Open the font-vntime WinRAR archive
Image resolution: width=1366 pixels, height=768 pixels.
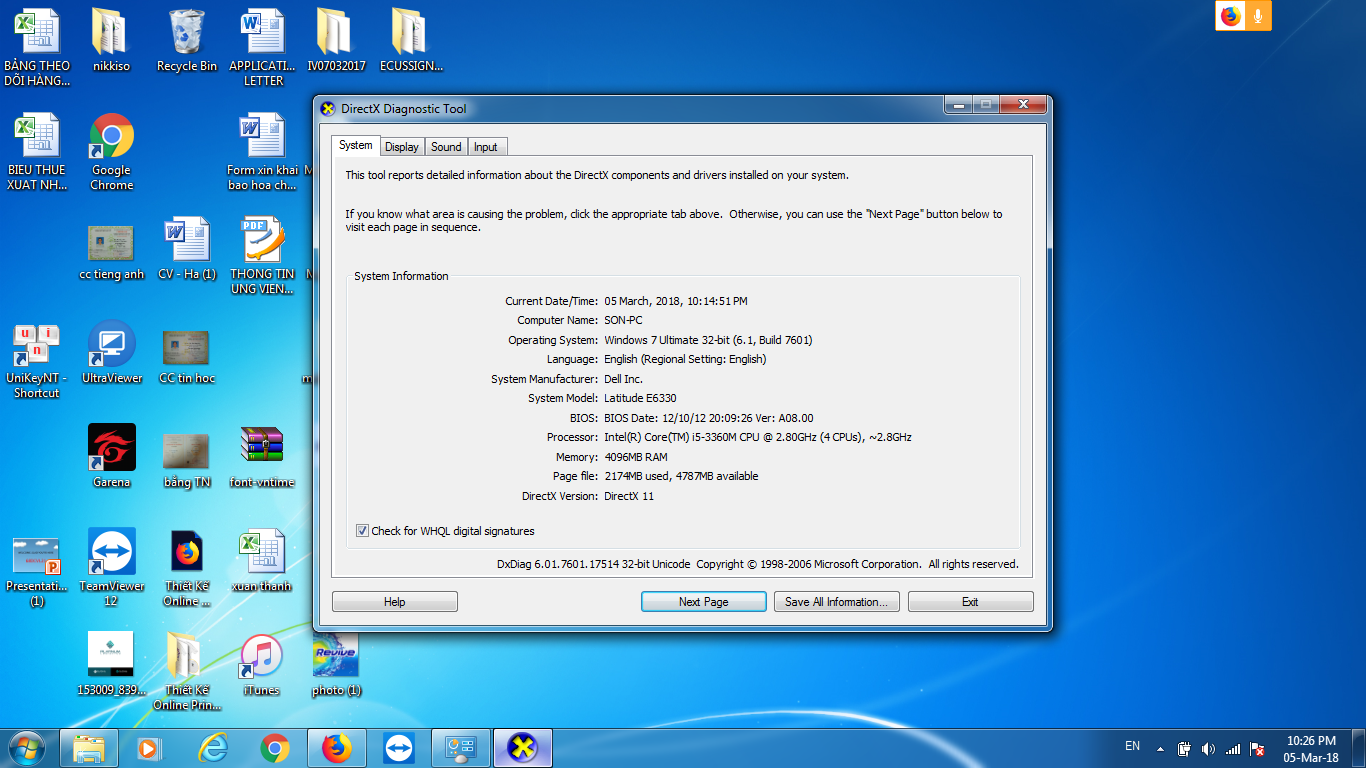261,448
